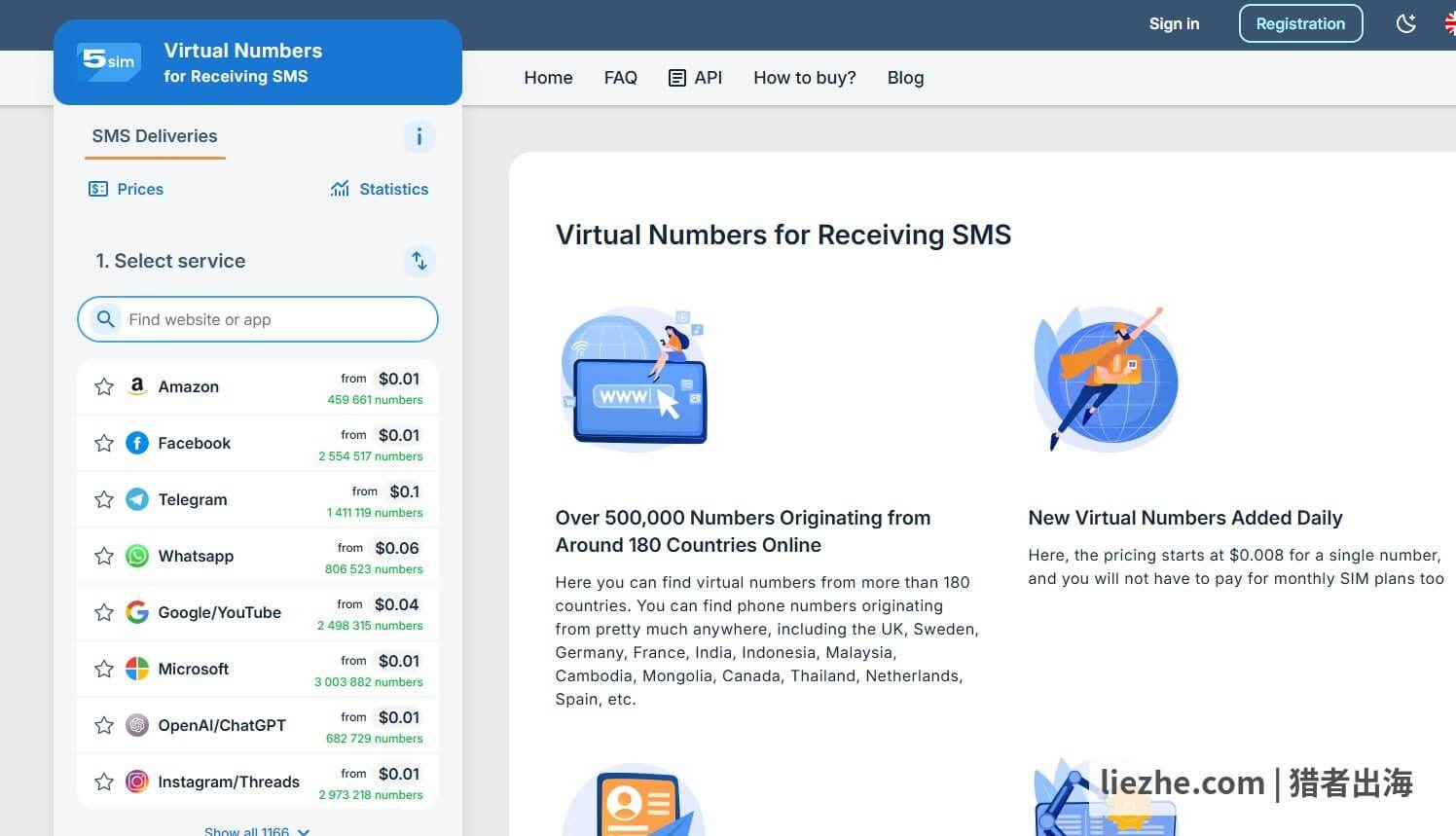The width and height of the screenshot is (1456, 836).
Task: Select the Whatsapp service name
Action: [x=196, y=556]
